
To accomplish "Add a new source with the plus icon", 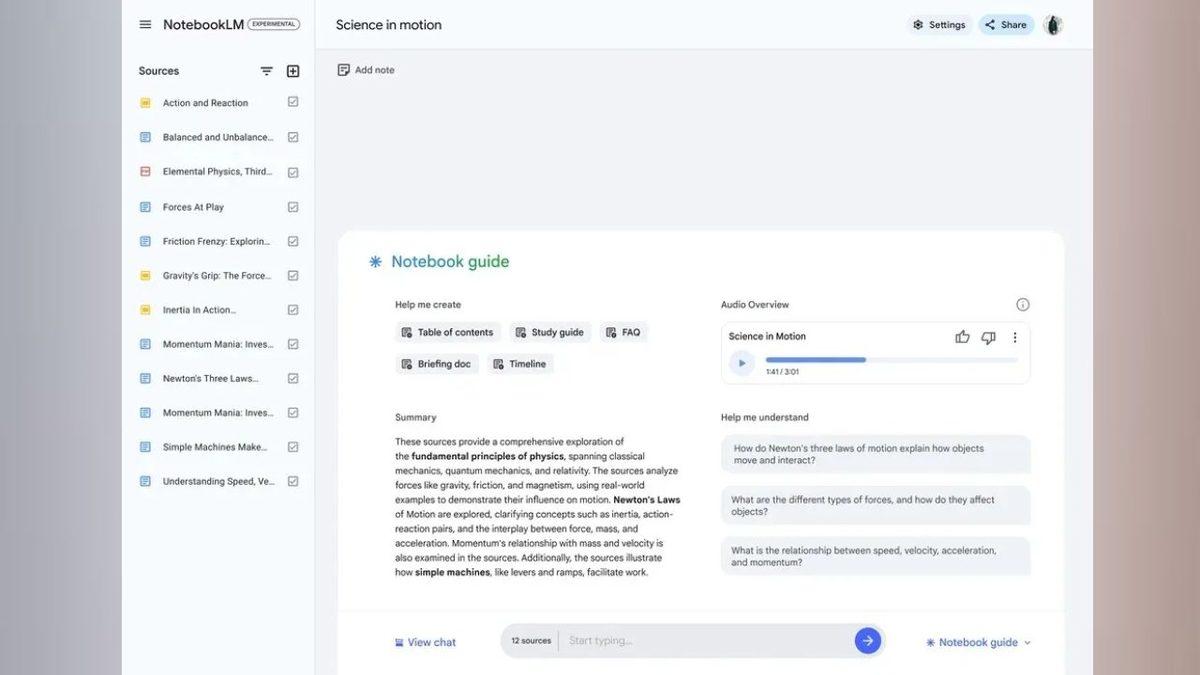I will tap(292, 70).
